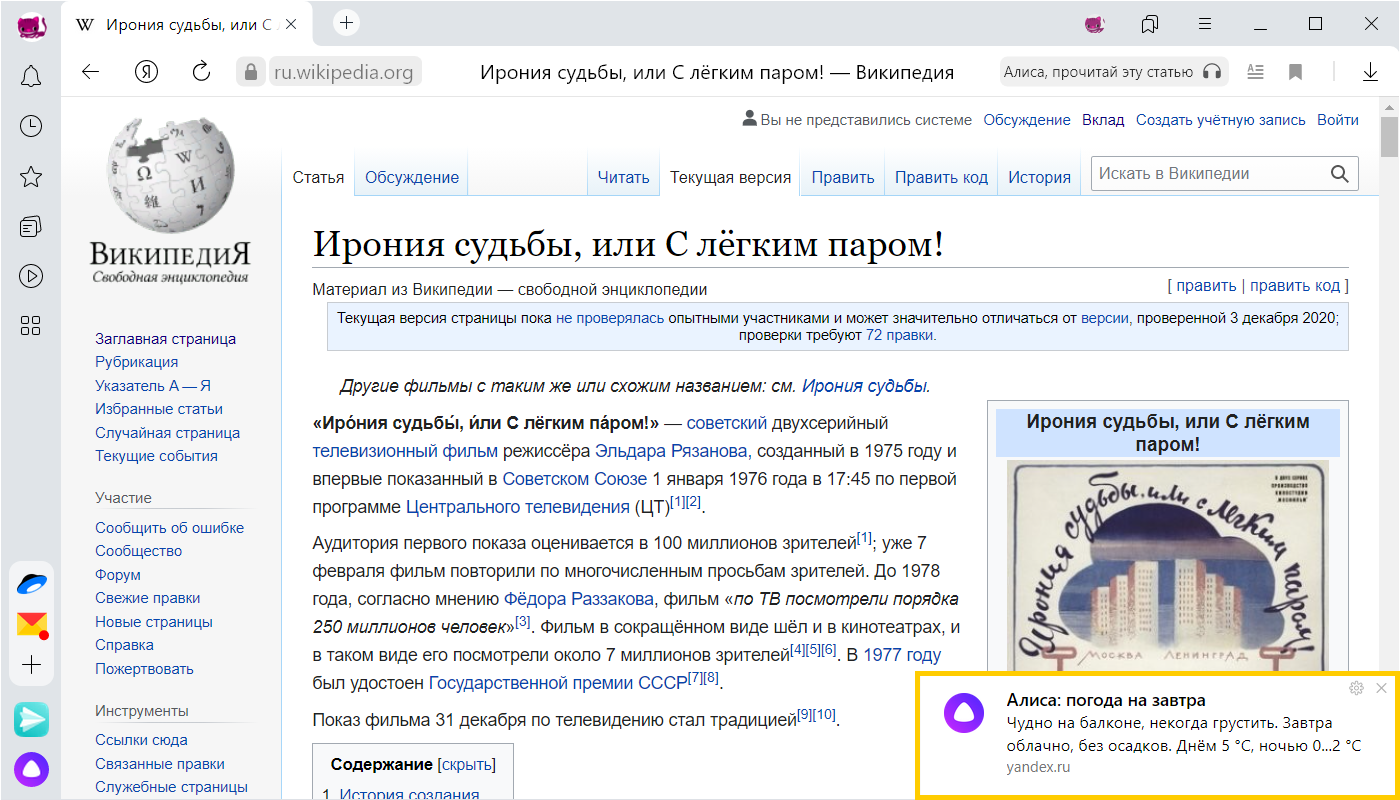
Task: Open downloads arrow icon
Action: [x=1370, y=72]
